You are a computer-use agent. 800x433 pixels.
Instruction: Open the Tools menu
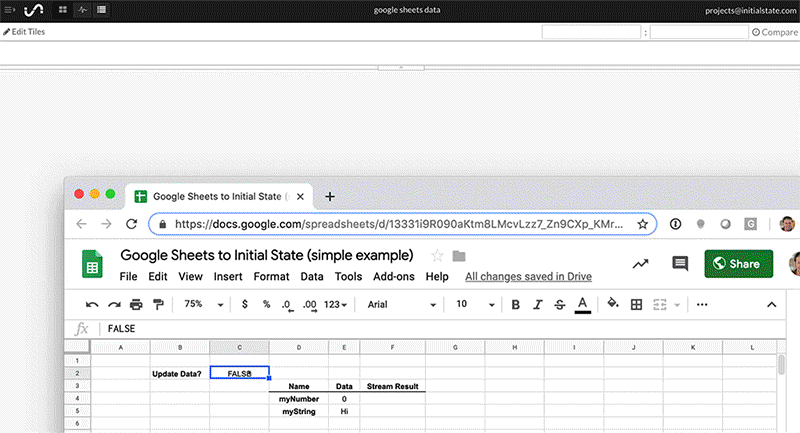click(x=348, y=276)
